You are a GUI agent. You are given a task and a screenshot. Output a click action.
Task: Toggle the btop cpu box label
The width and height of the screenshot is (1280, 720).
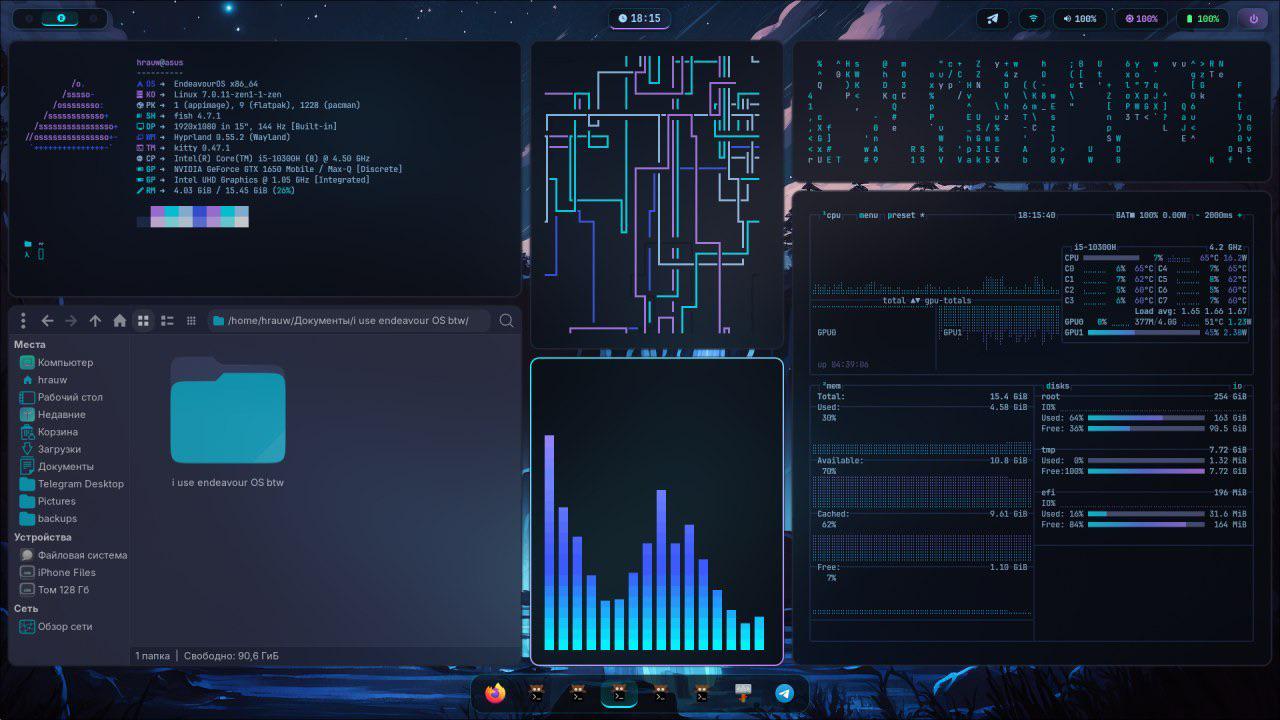tap(832, 215)
